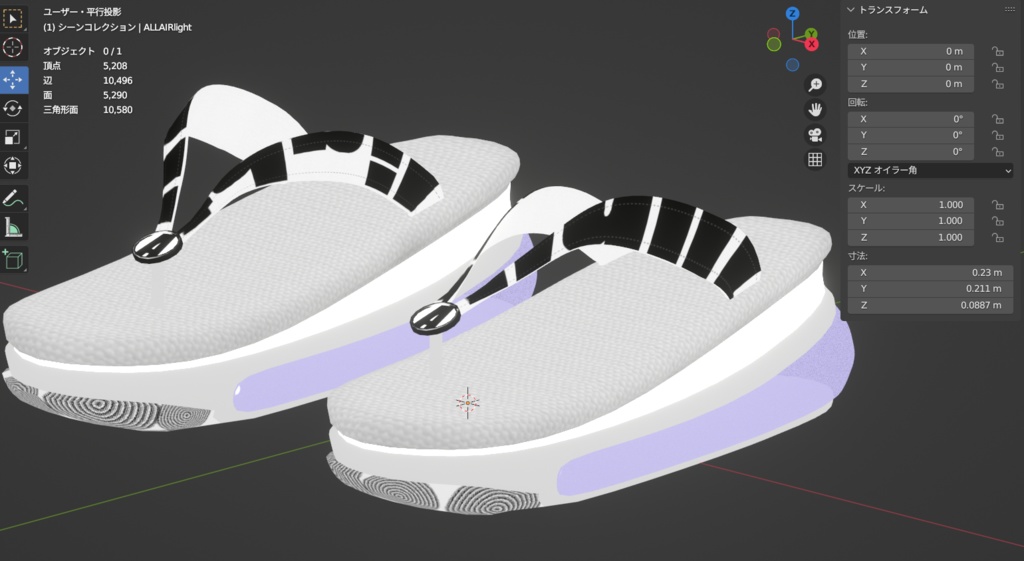The height and width of the screenshot is (561, 1024).
Task: Collapse the トランスフォーム panel
Action: tap(851, 10)
